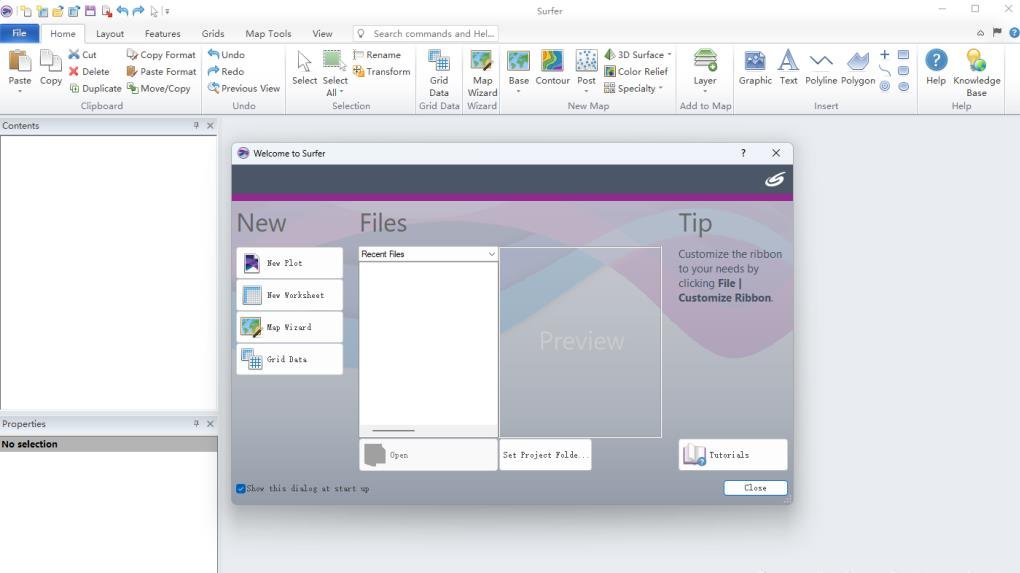Return to Previous View
The height and width of the screenshot is (573, 1020).
243,88
